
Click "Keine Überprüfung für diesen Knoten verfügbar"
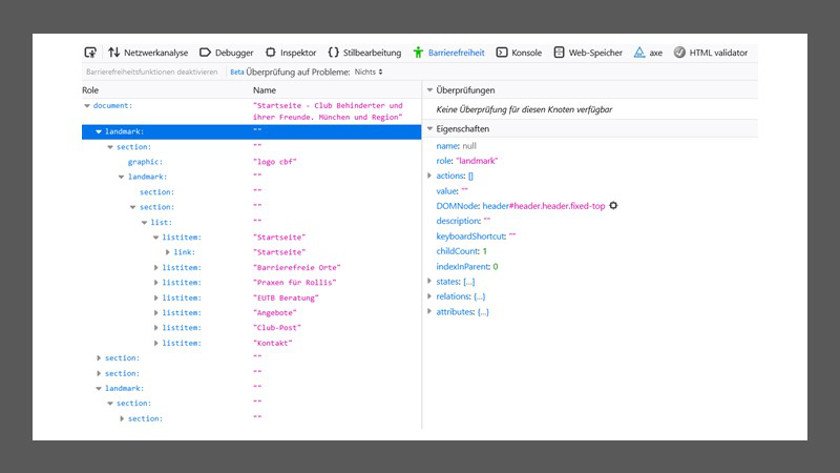coord(524,109)
